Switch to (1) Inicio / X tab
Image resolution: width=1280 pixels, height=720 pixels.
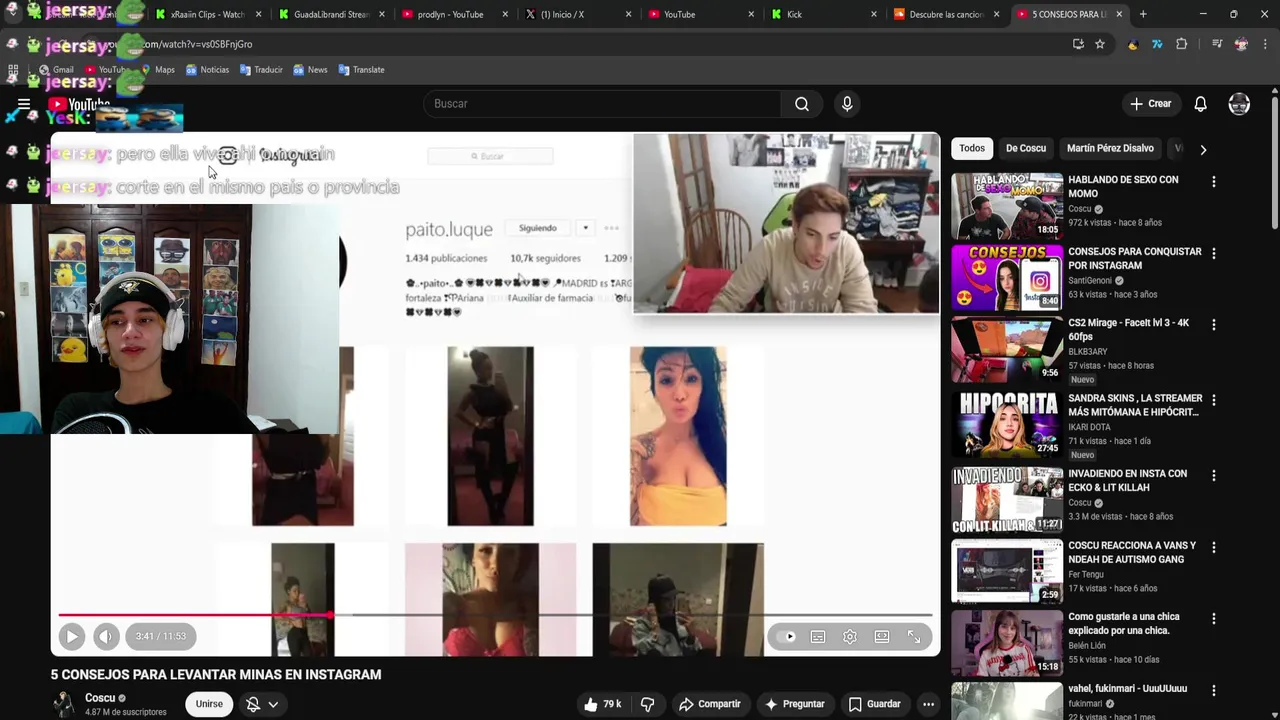[x=576, y=14]
